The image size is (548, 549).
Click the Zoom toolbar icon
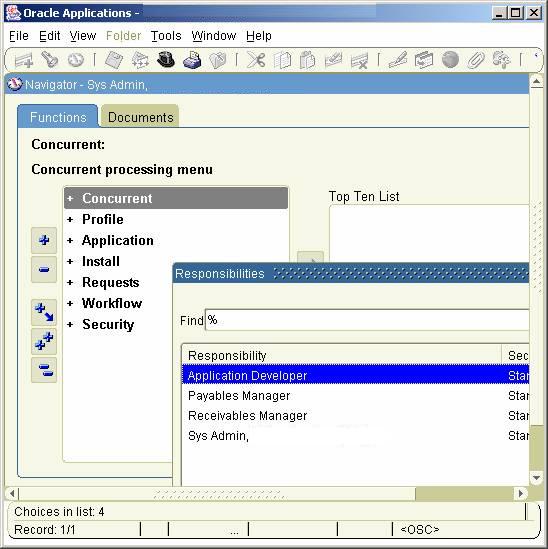coord(424,60)
